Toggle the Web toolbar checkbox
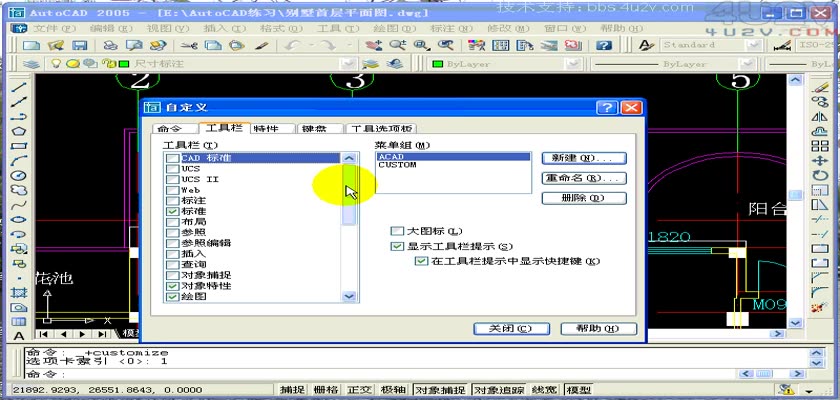The image size is (840, 400). (172, 190)
